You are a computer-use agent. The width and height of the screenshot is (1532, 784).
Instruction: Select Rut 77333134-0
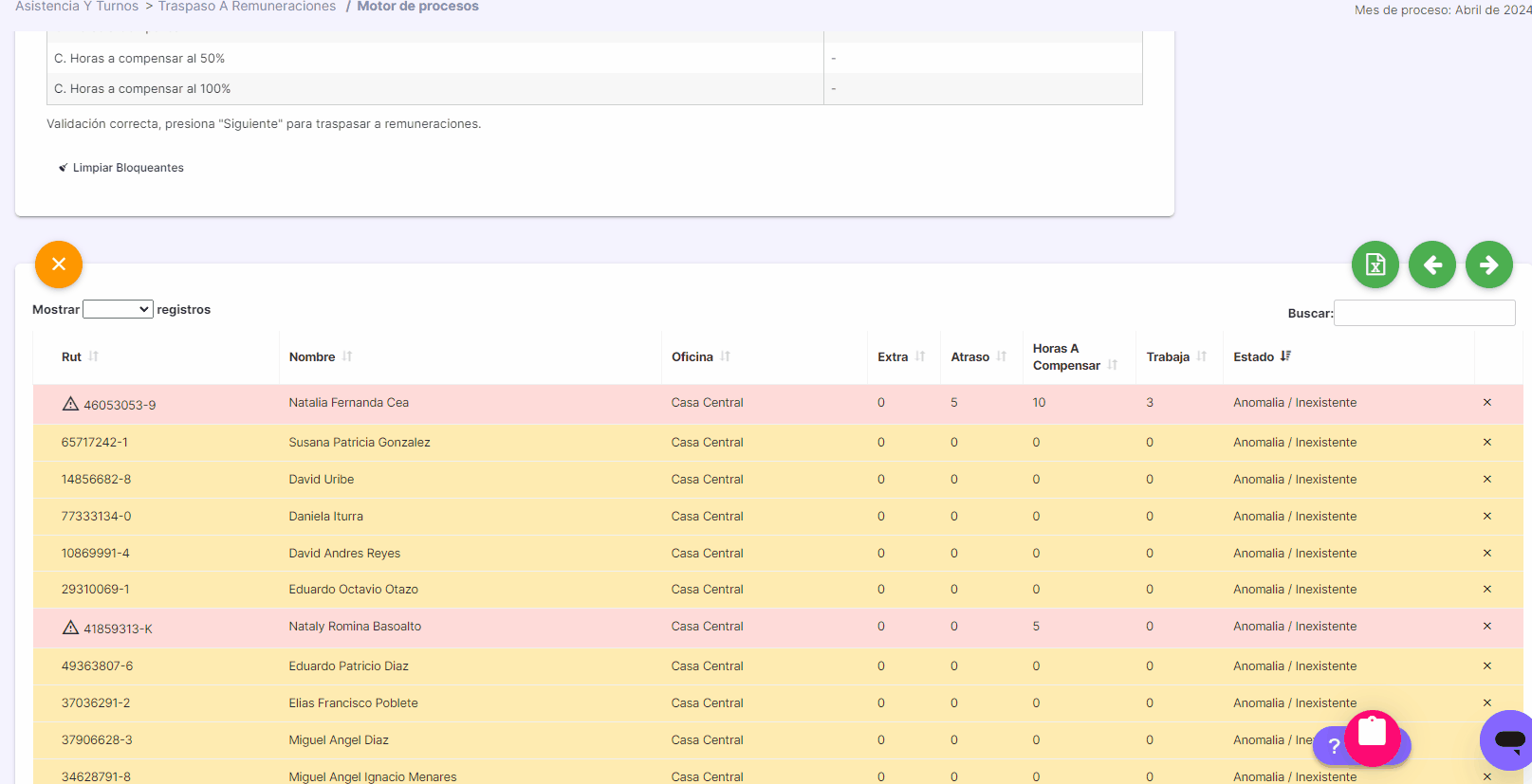click(96, 517)
